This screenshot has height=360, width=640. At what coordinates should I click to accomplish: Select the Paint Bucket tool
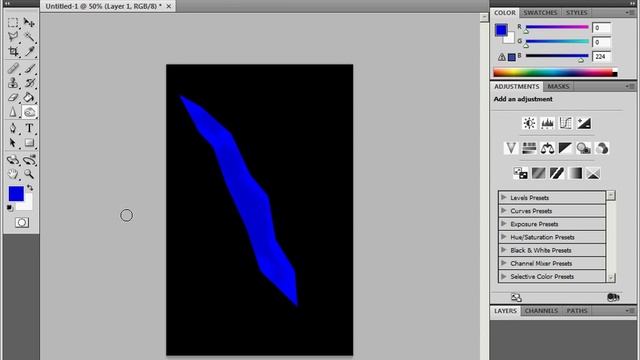29,98
